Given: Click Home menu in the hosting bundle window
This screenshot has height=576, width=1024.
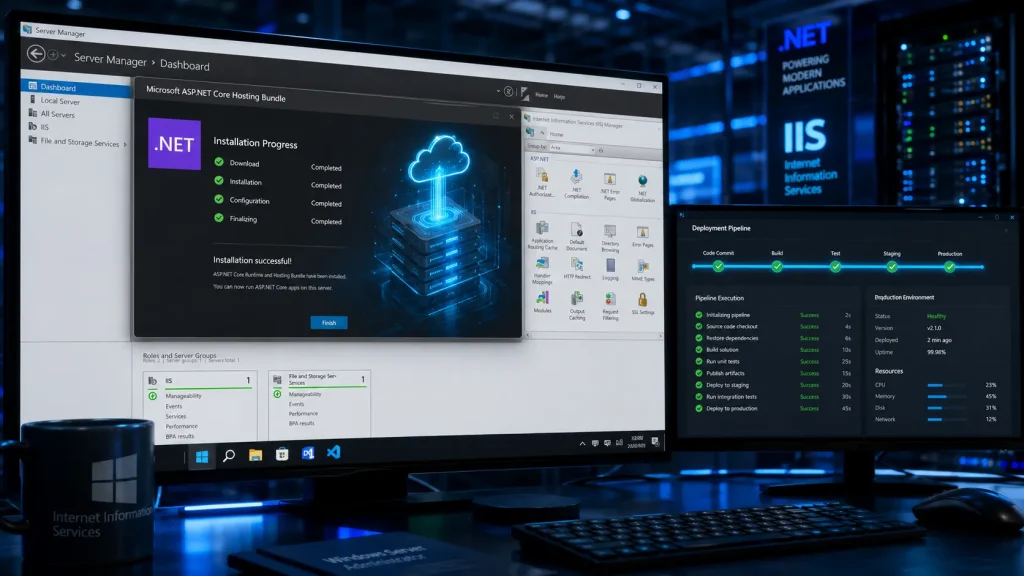Looking at the screenshot, I should pos(541,95).
